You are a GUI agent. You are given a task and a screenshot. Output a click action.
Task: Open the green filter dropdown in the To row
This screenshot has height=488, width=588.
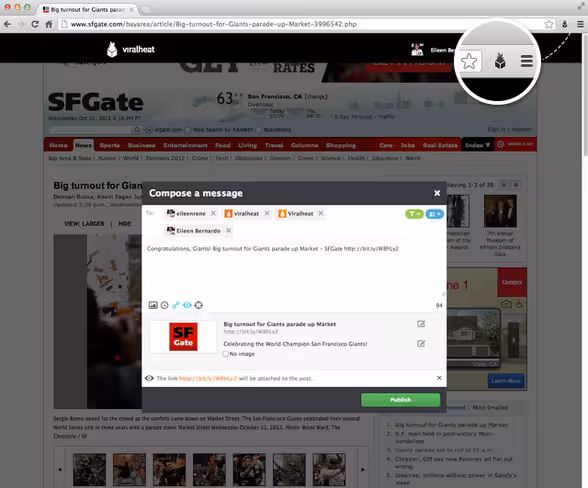414,214
